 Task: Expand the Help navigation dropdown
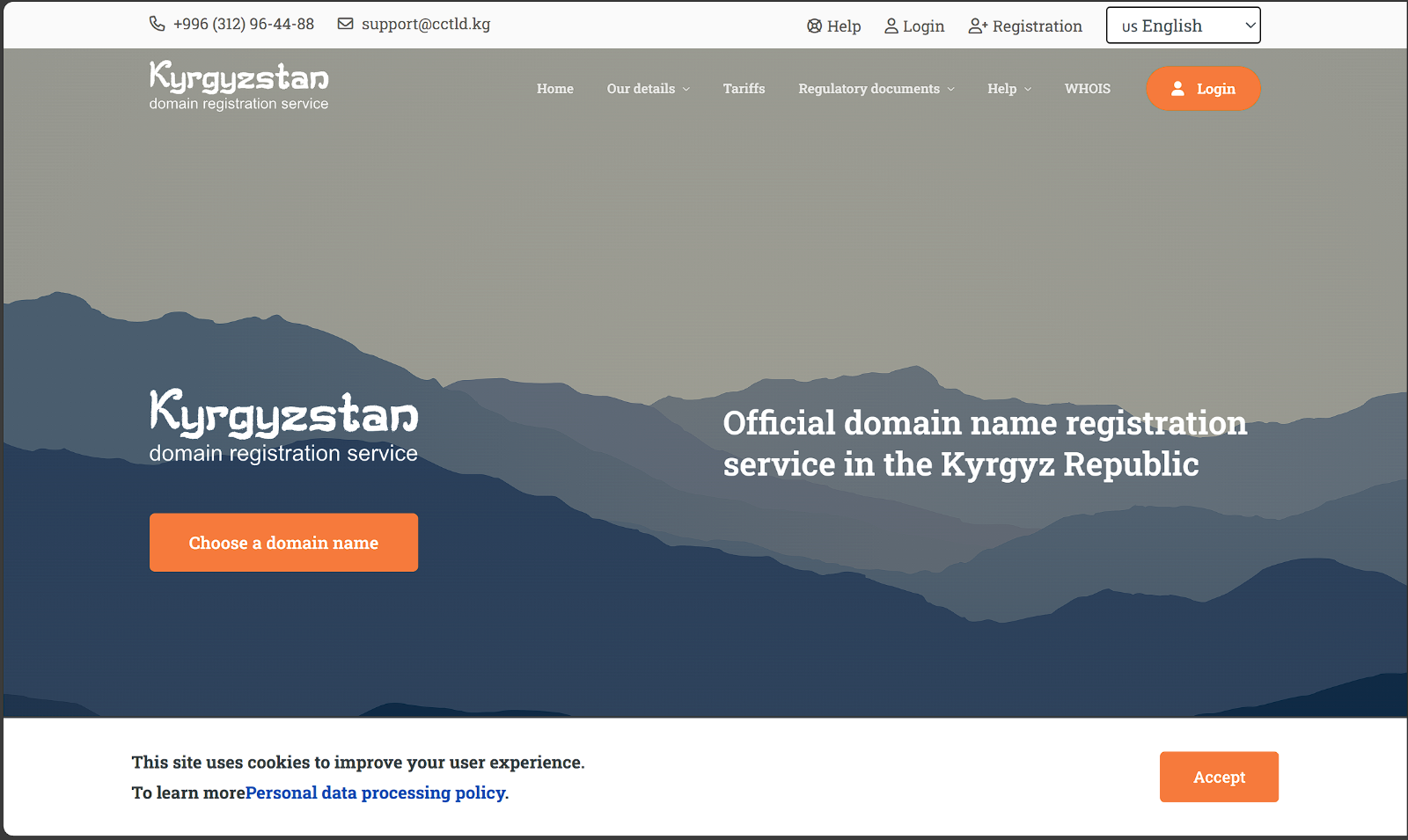point(1008,89)
